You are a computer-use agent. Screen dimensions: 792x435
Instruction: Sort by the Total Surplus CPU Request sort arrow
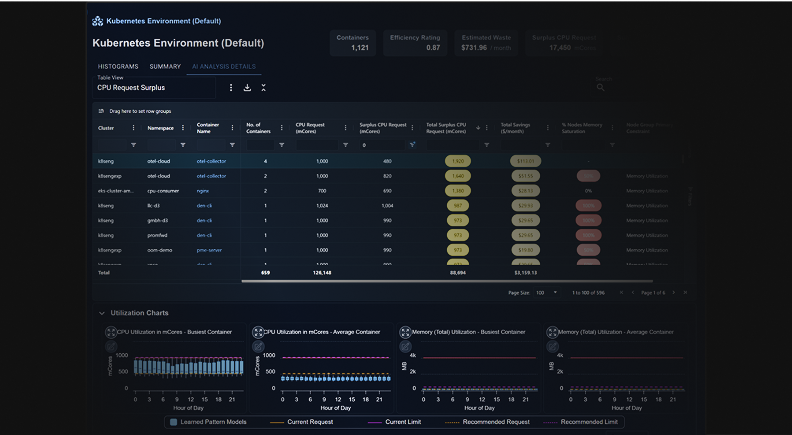tap(478, 128)
